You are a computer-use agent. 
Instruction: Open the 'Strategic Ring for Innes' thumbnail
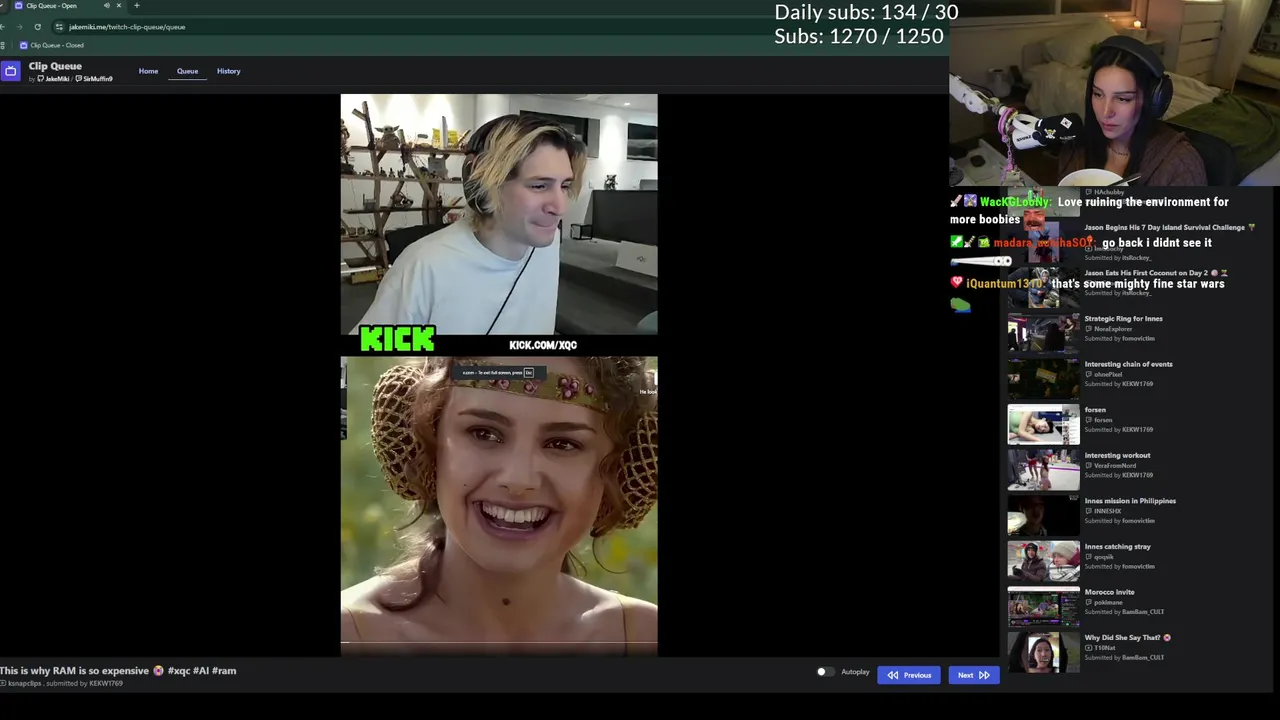coord(1043,333)
